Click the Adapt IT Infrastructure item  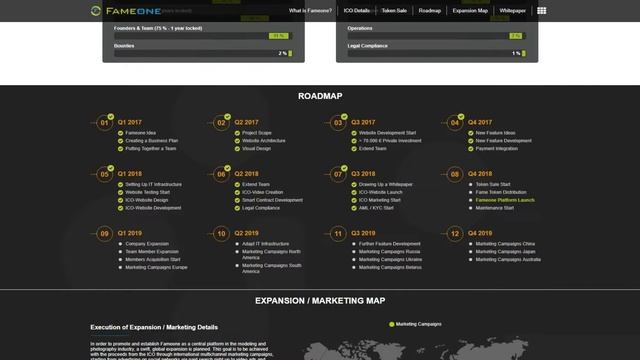click(x=265, y=244)
